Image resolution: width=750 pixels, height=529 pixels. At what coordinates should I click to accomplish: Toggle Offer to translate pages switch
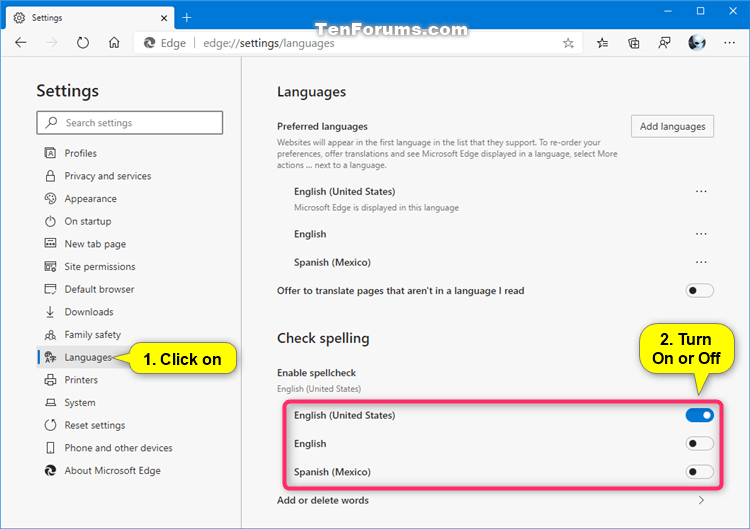click(699, 290)
